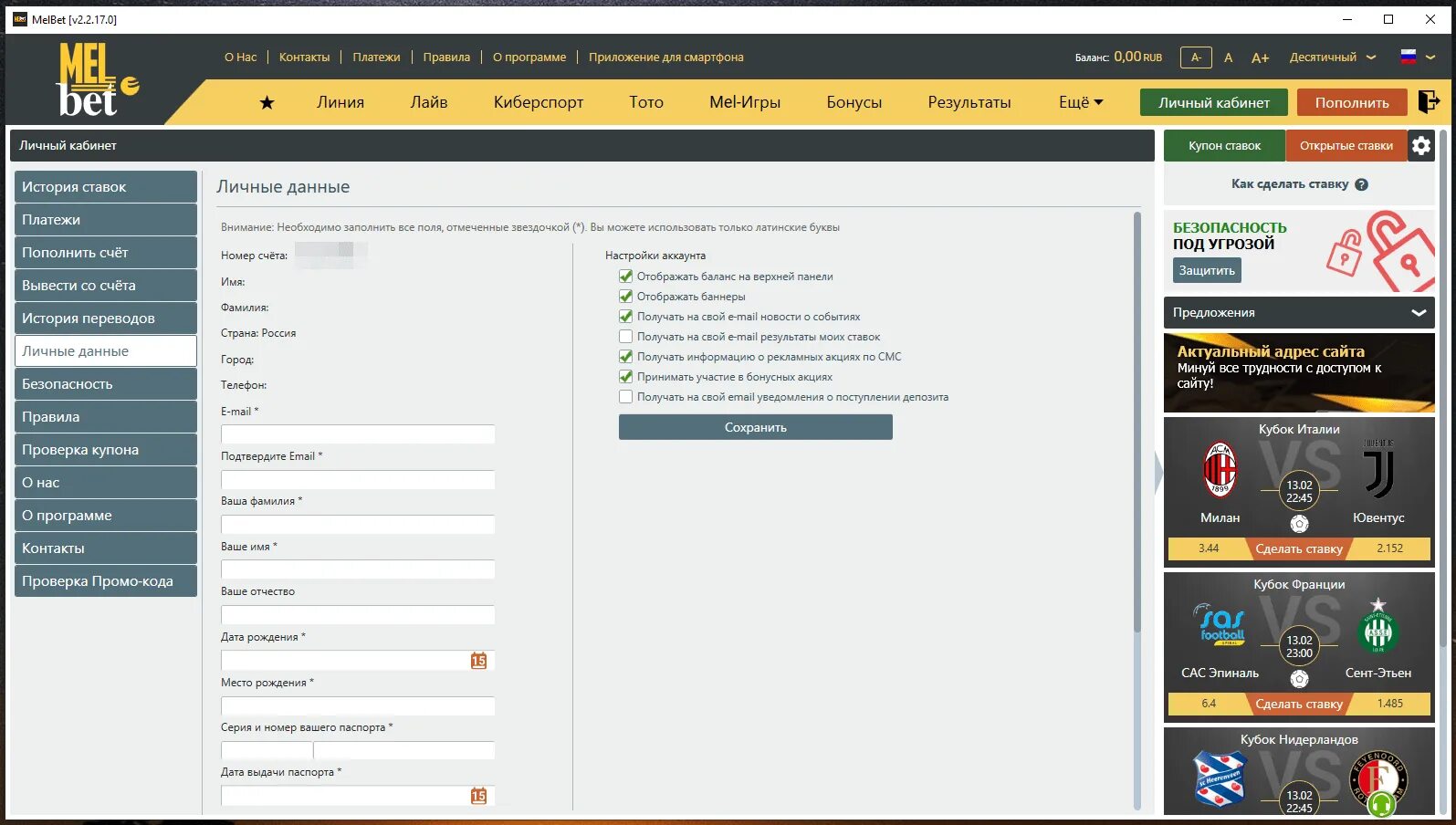Open Приложение для смартфона link
The height and width of the screenshot is (825, 1456).
click(665, 57)
